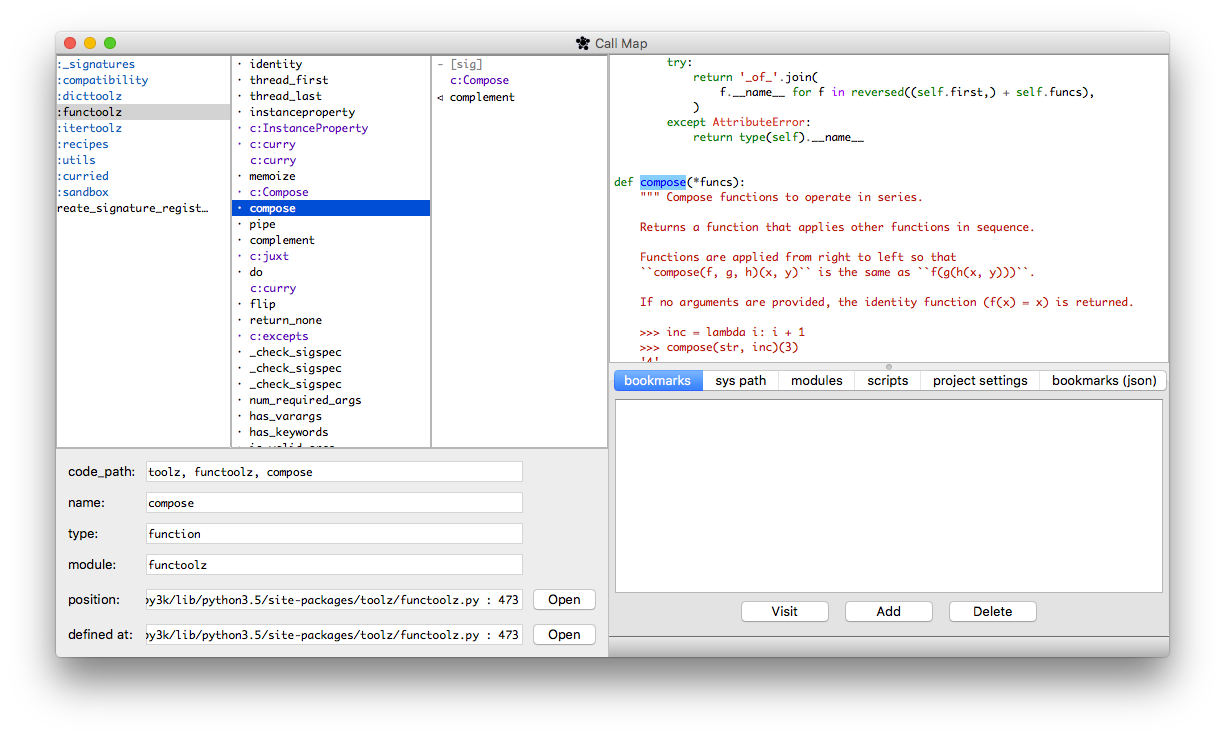The width and height of the screenshot is (1225, 737).
Task: Click the Visit button
Action: tap(785, 611)
